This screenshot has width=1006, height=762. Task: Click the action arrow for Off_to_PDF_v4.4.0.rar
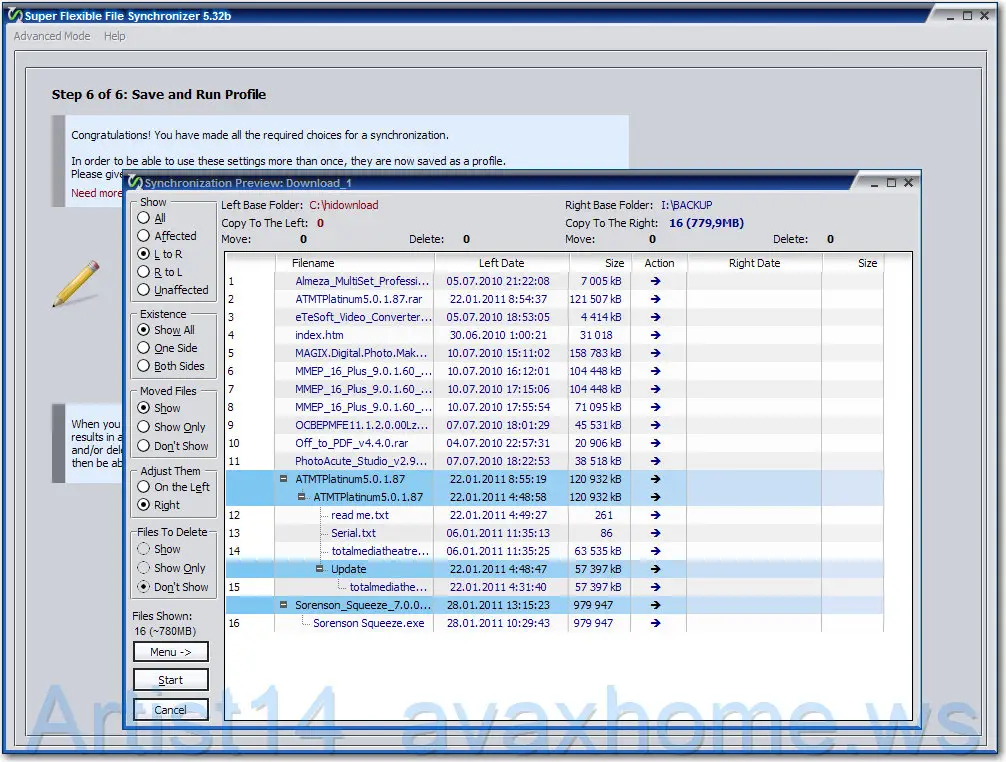click(x=655, y=443)
